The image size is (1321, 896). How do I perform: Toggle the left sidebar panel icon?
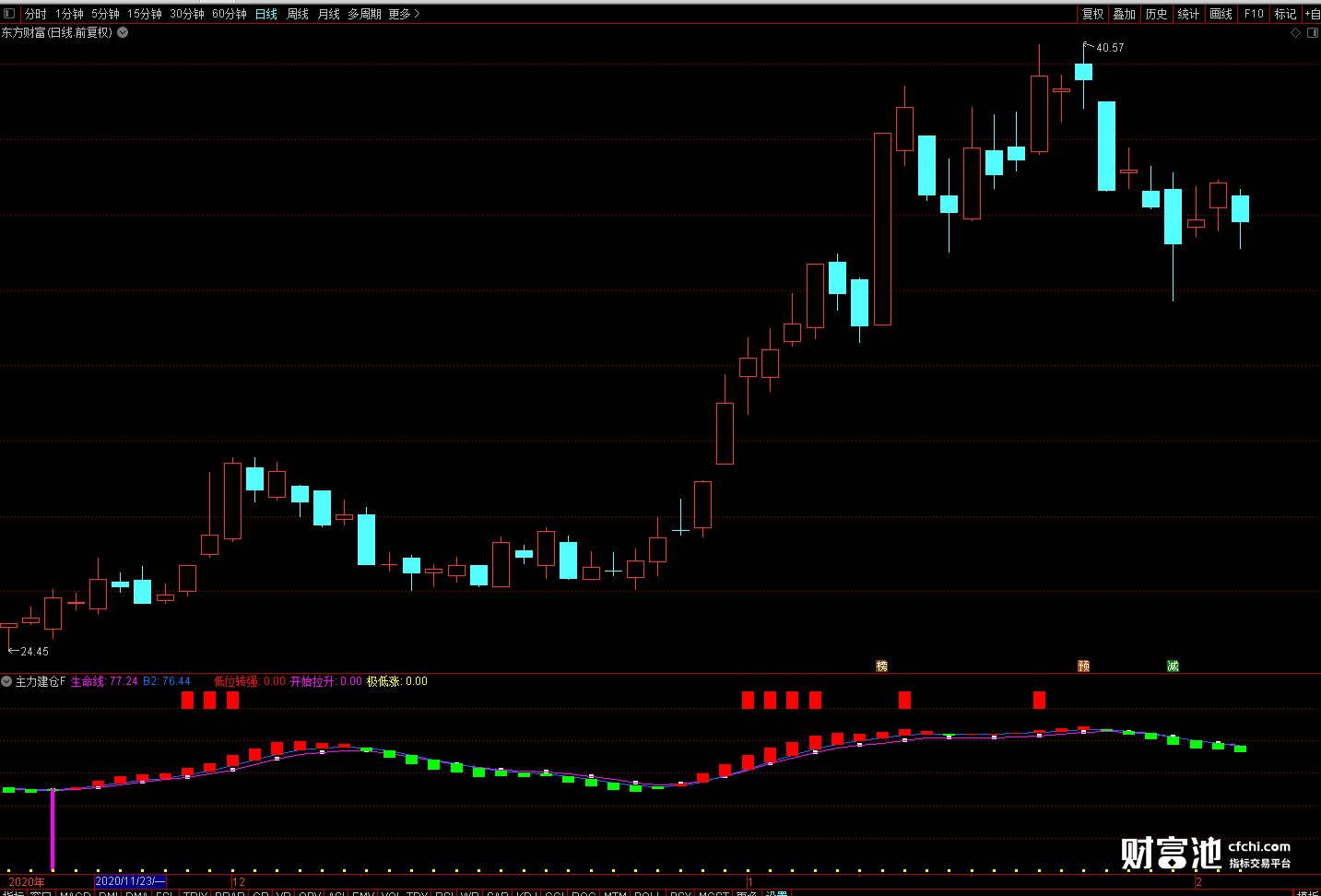tap(9, 14)
